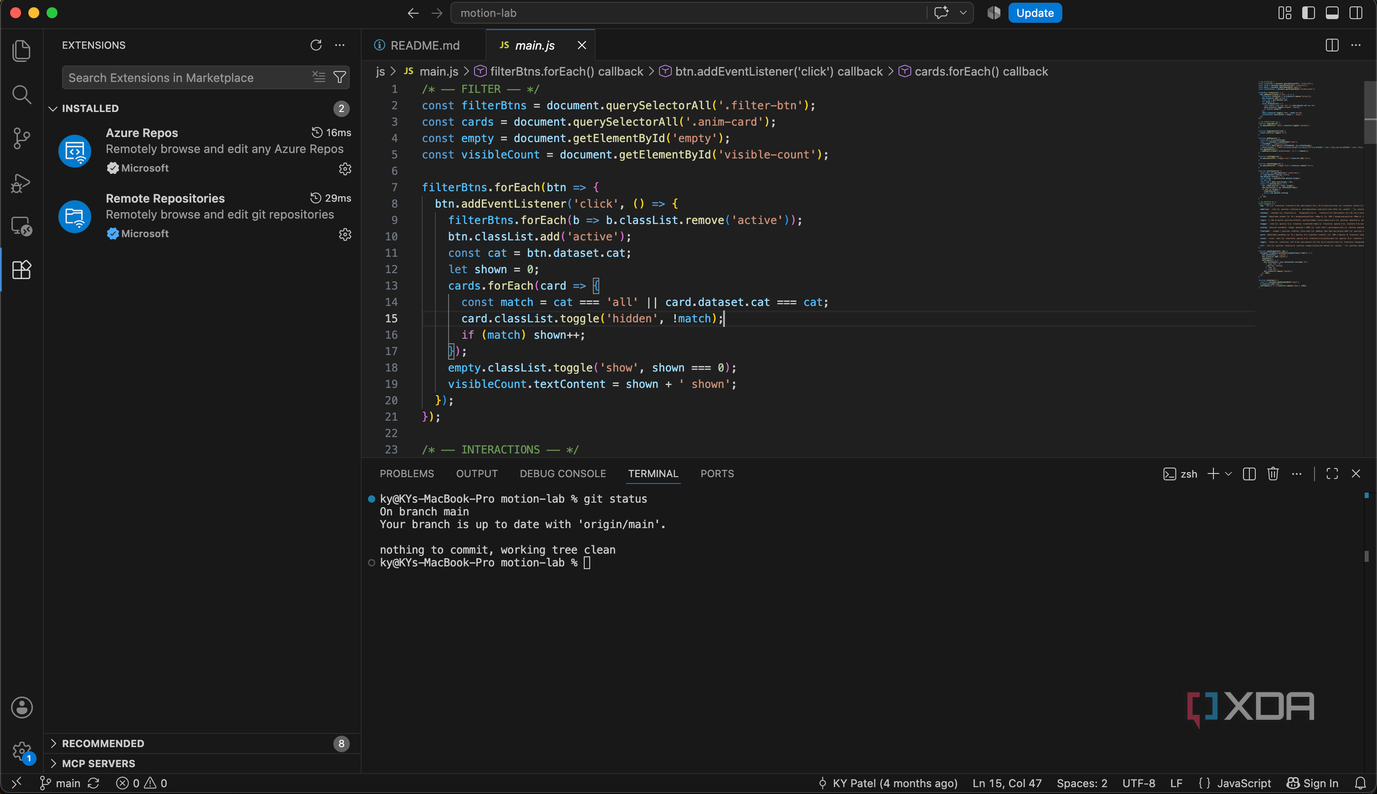Open the Azure Repos extension gear

click(345, 169)
